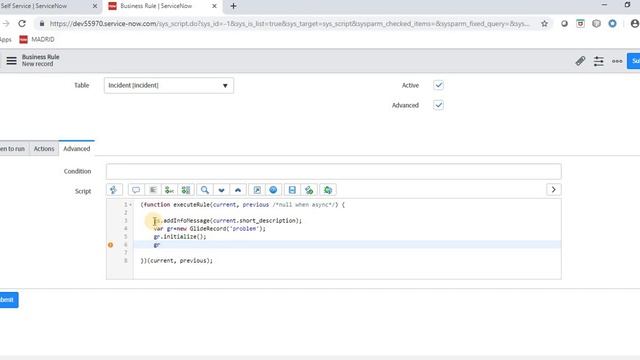Click the function executeRule line
The image size is (640, 360).
242,205
